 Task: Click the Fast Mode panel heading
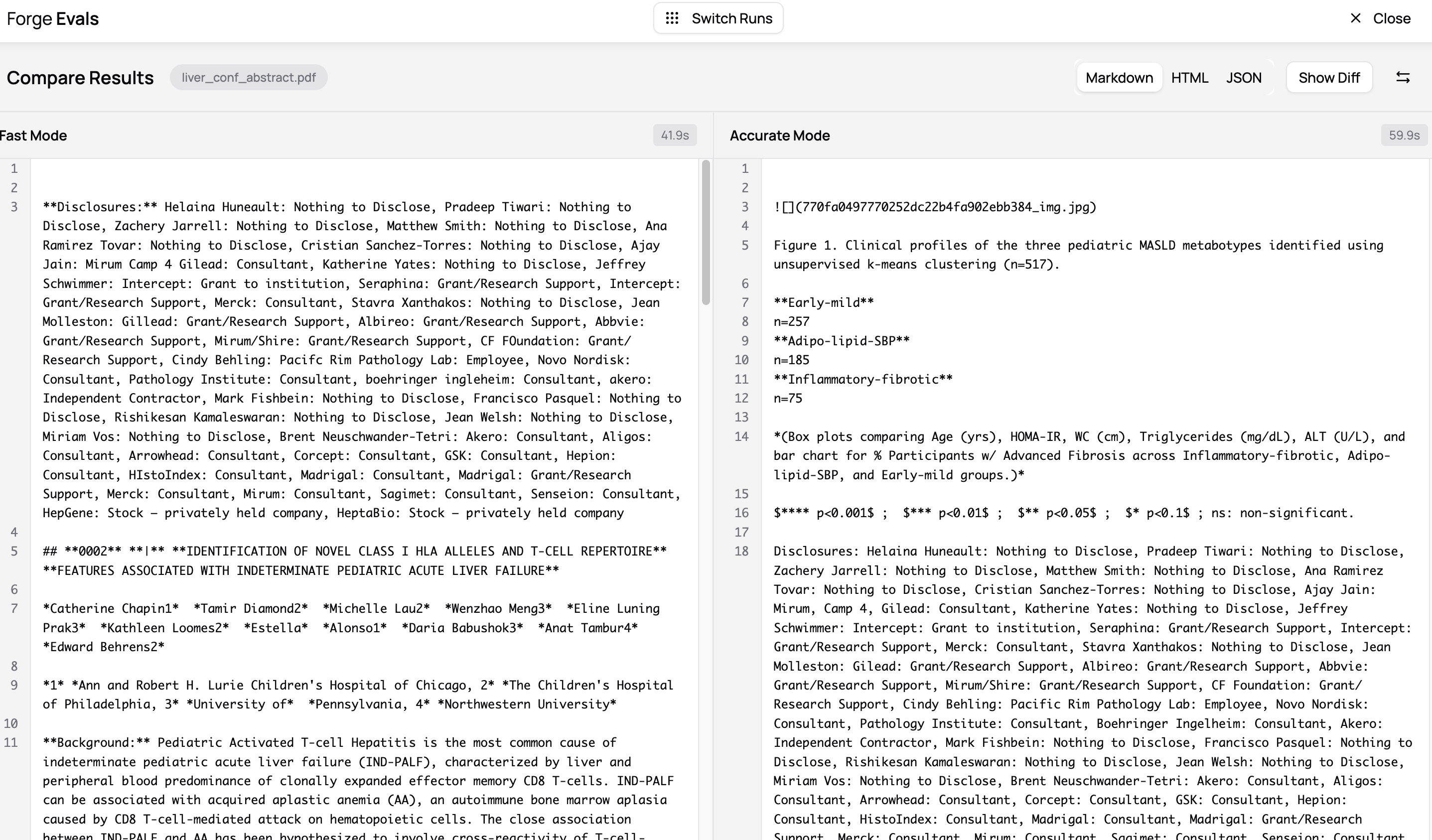[x=33, y=135]
